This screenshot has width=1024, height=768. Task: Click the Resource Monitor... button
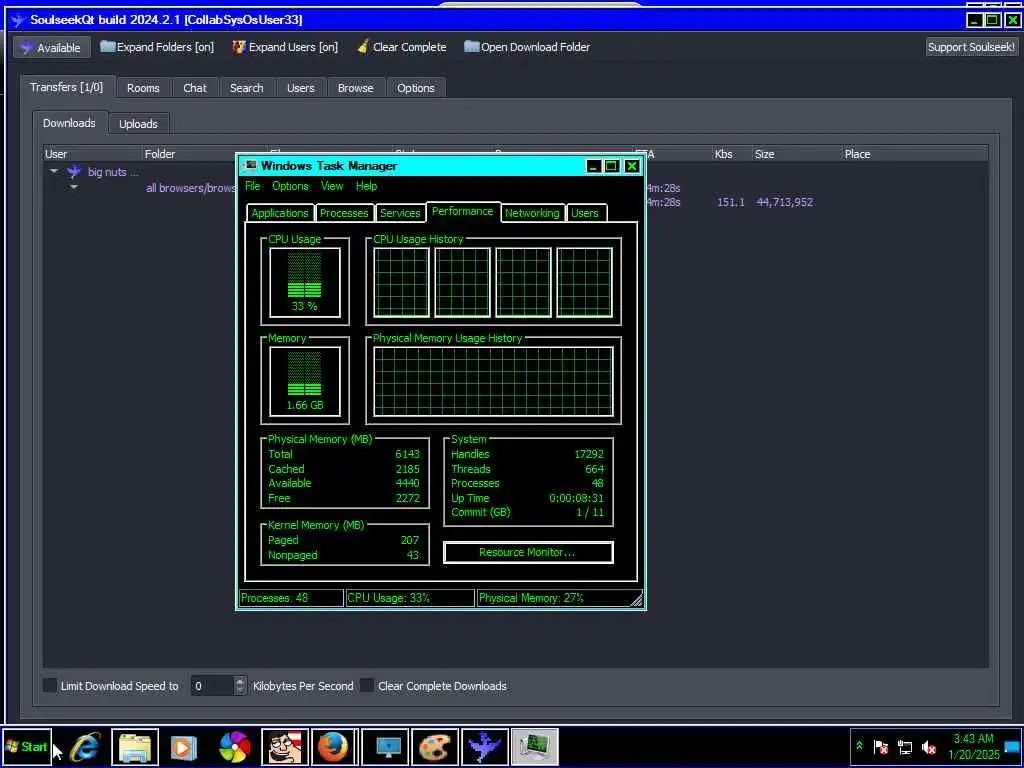coord(528,552)
